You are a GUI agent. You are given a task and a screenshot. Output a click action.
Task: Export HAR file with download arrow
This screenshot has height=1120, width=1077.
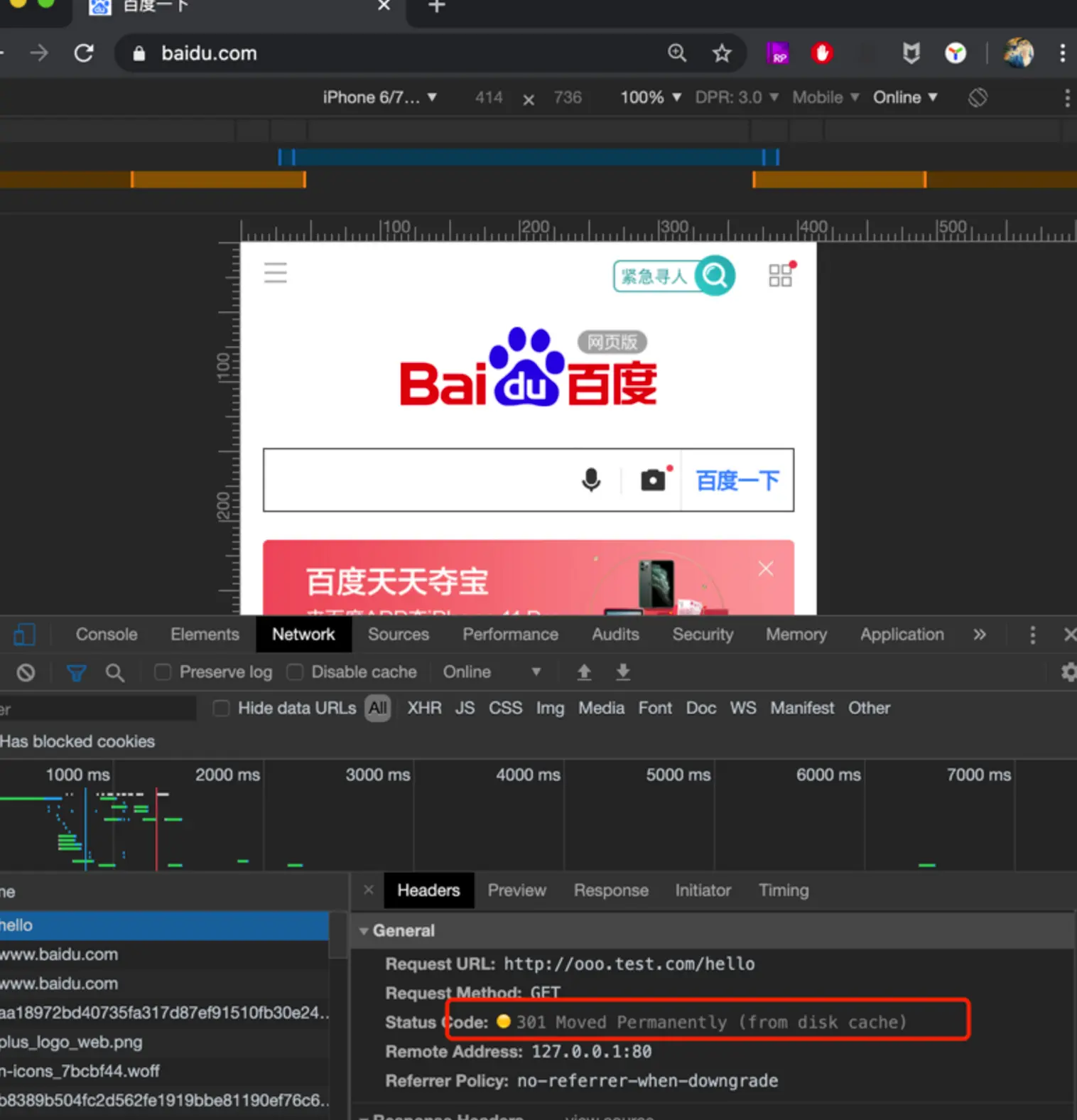click(x=623, y=672)
